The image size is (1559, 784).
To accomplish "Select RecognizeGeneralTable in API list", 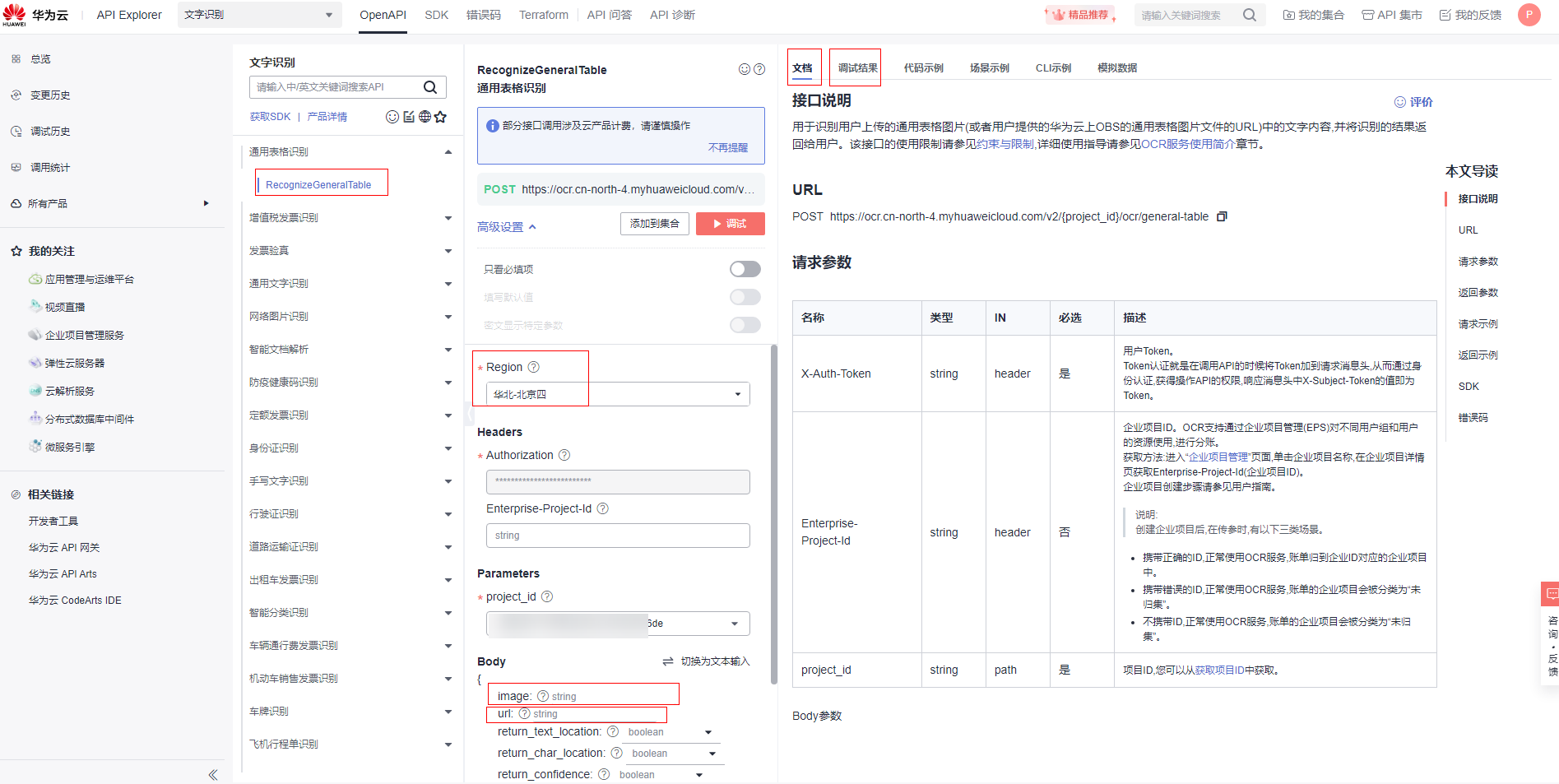I will coord(318,184).
